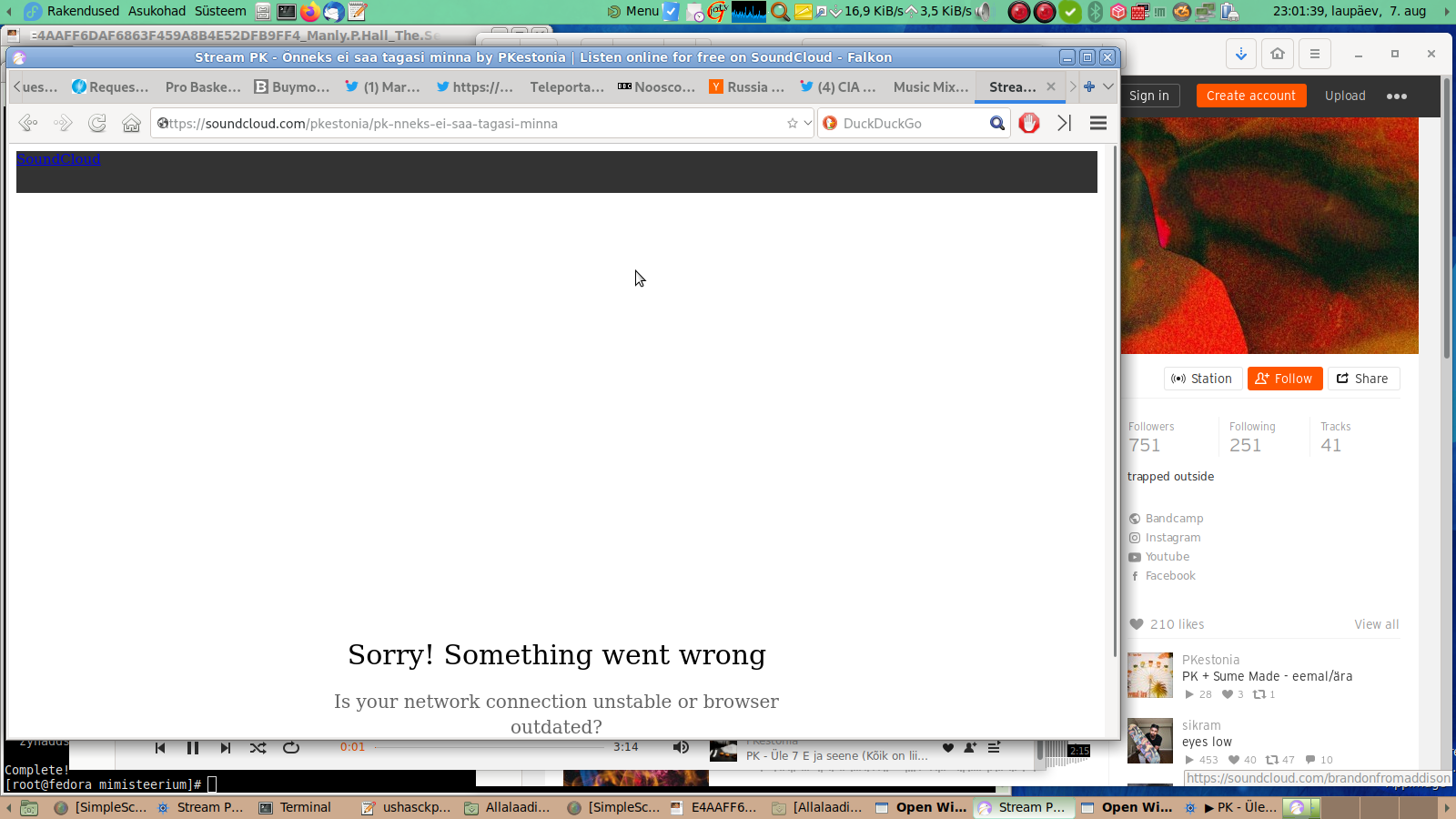
Task: Open the SoundCloud three-dots more menu
Action: pyautogui.click(x=1397, y=96)
